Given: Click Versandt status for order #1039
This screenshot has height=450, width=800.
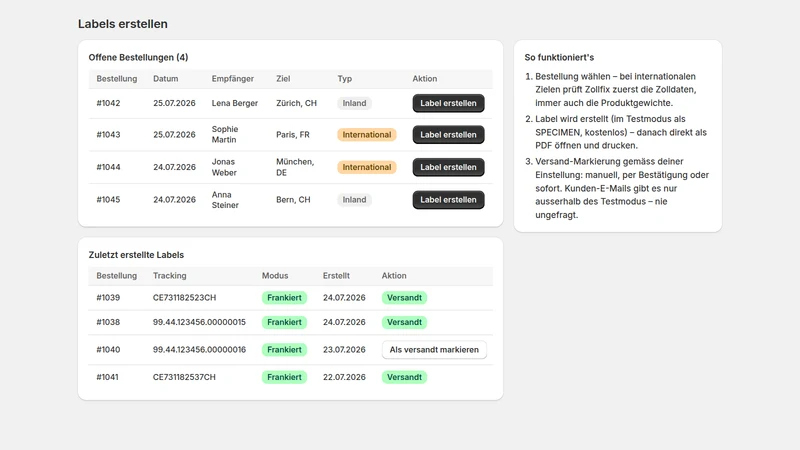Looking at the screenshot, I should click(404, 298).
